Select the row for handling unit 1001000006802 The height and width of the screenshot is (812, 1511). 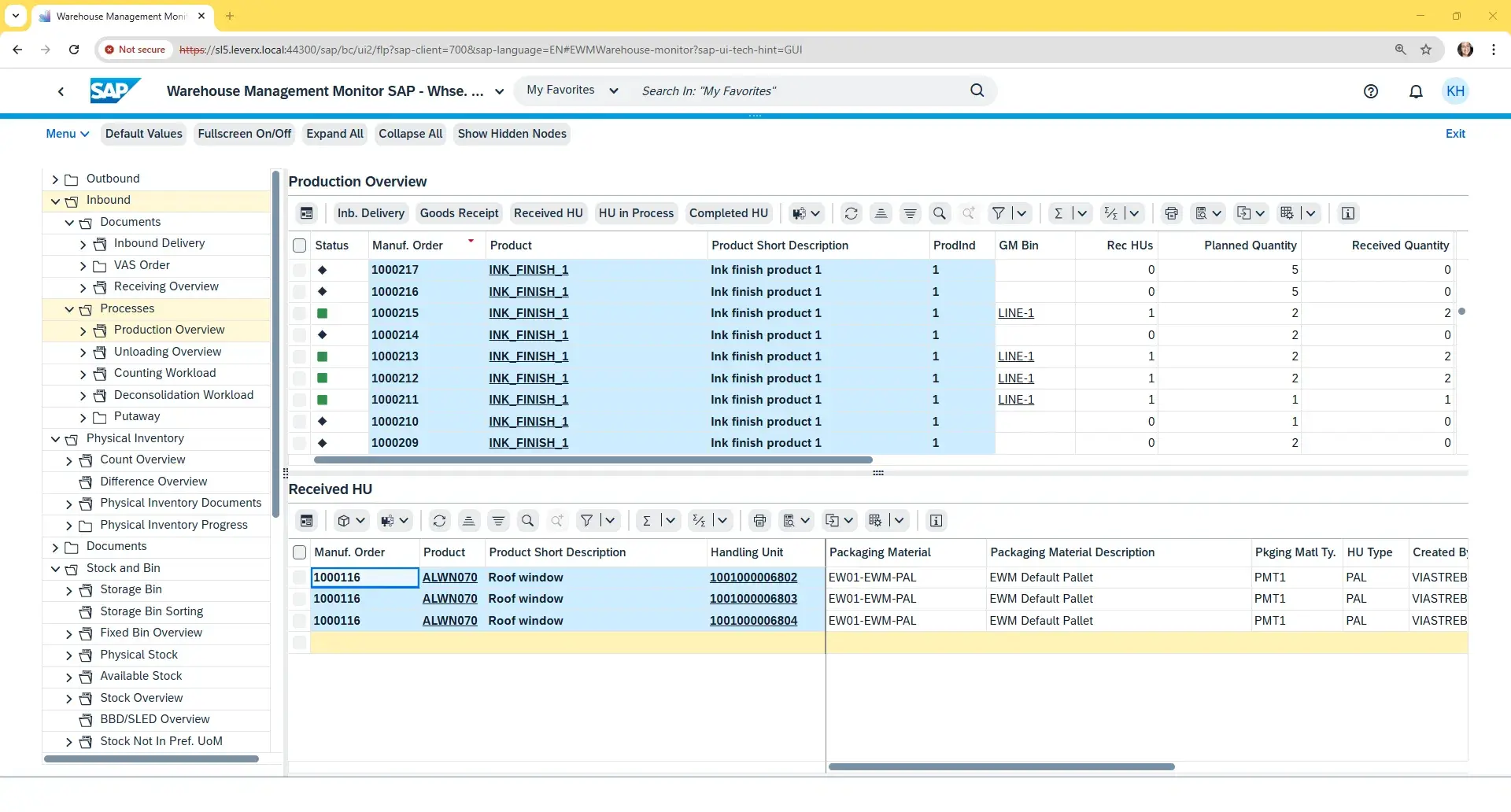299,578
